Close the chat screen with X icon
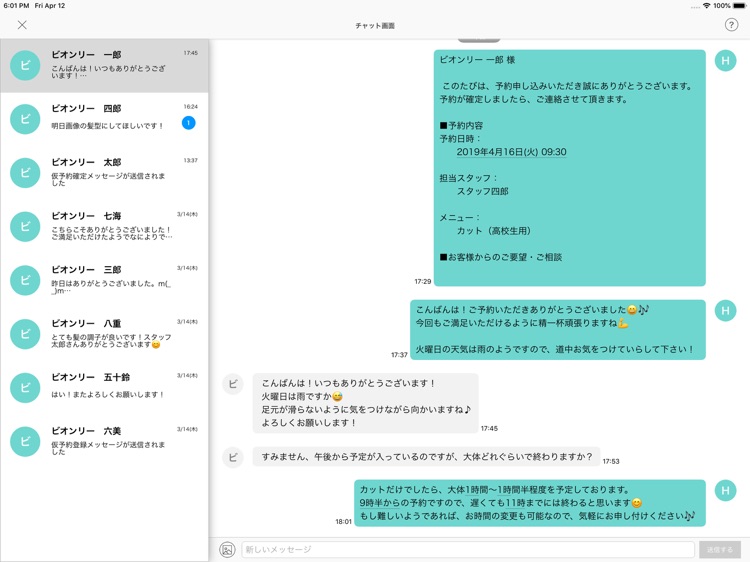This screenshot has height=562, width=750. coord(22,25)
